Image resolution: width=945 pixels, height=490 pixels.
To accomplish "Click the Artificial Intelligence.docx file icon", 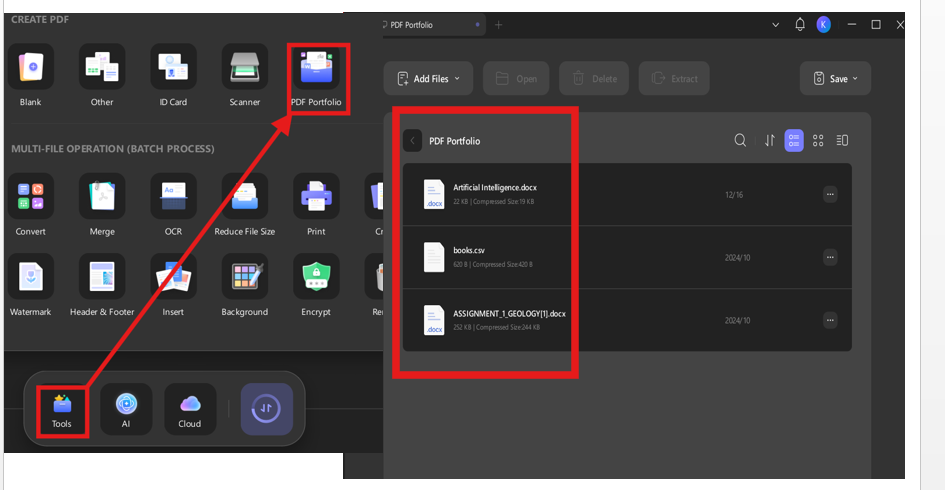I will (434, 195).
